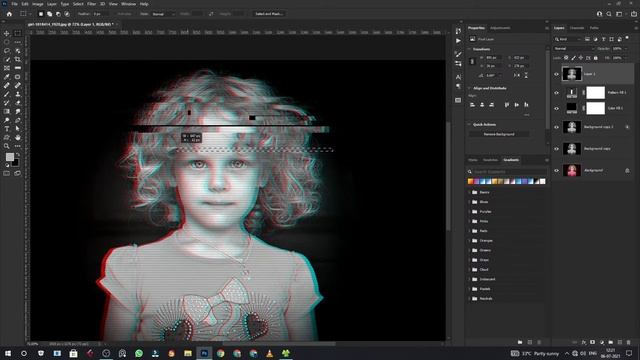640x360 pixels.
Task: Open the Image menu
Action: point(38,4)
